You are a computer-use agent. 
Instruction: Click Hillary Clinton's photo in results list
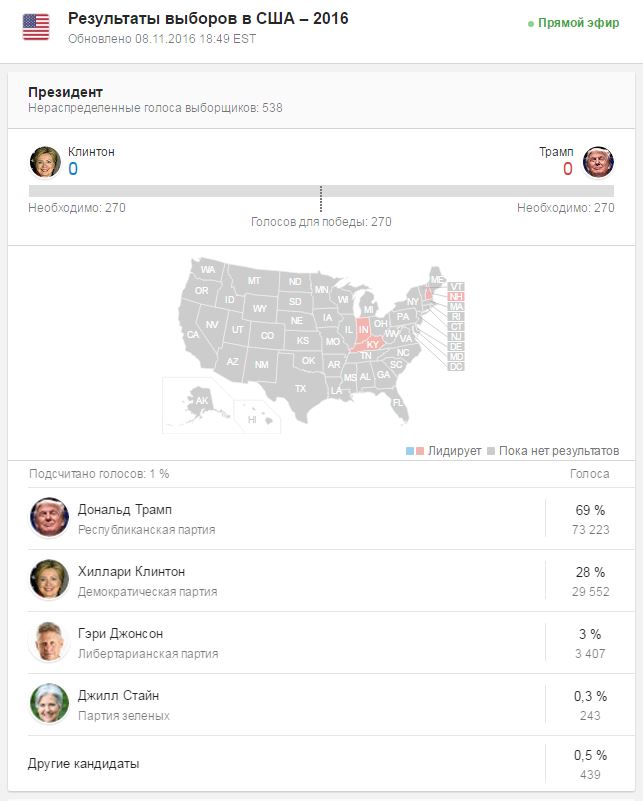(x=49, y=580)
